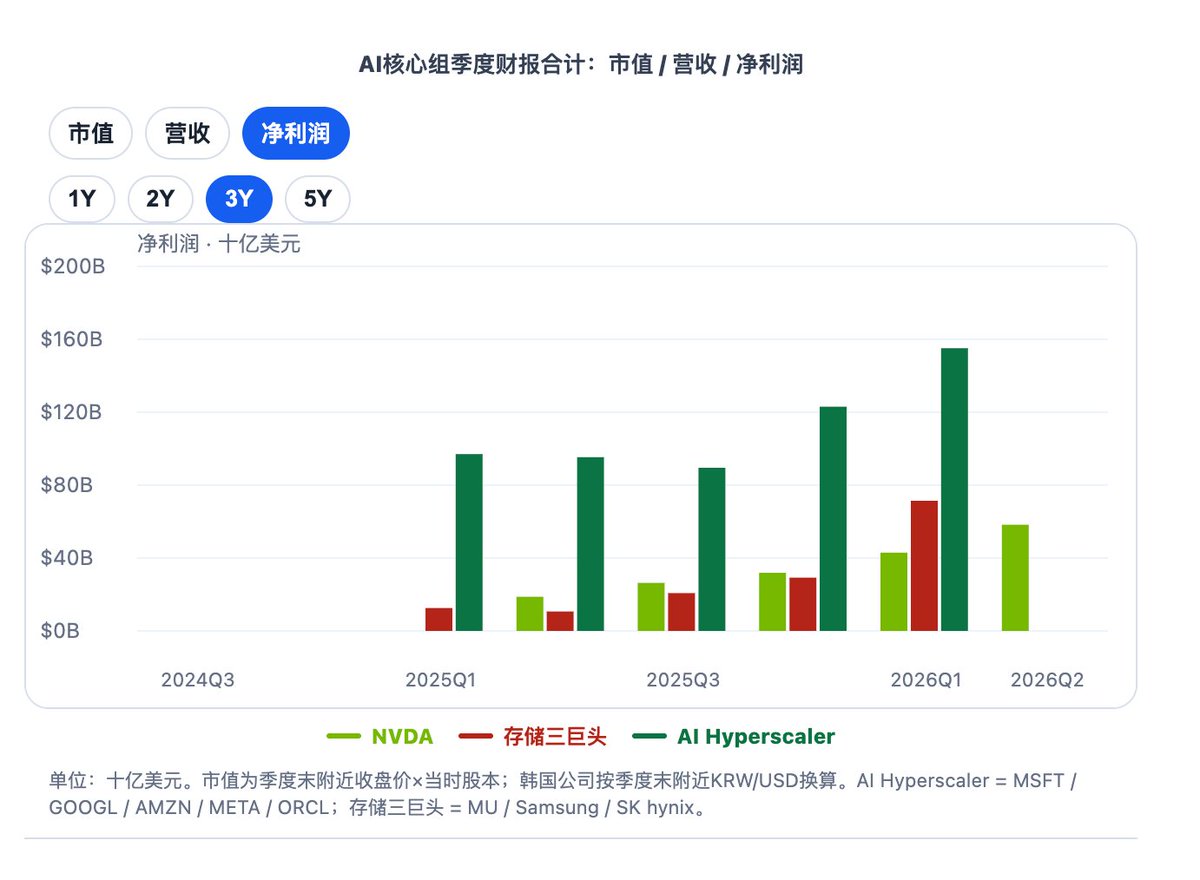Click the $200B y-axis label

72,267
